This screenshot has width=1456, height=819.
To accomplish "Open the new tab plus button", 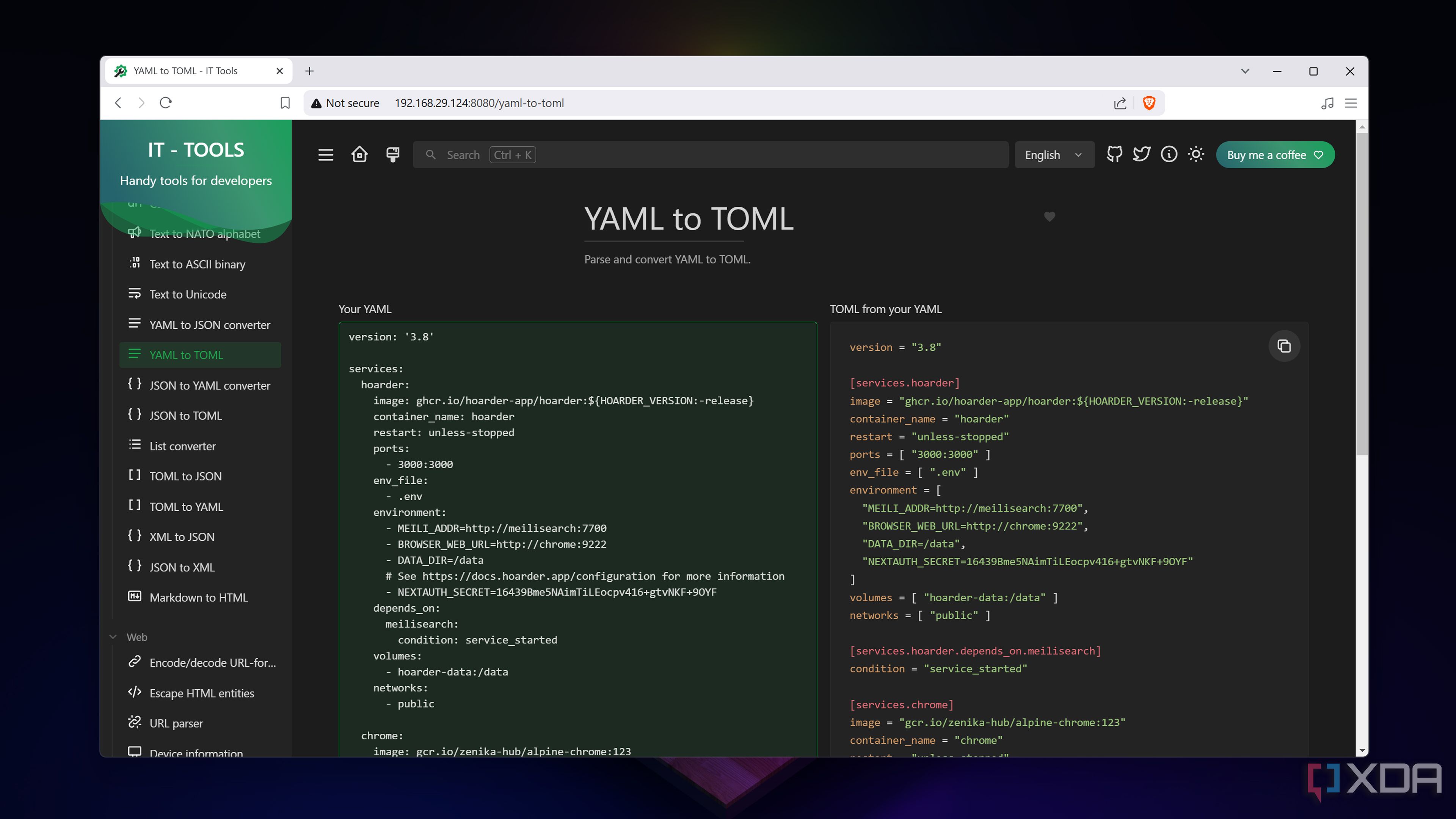I will click(309, 71).
